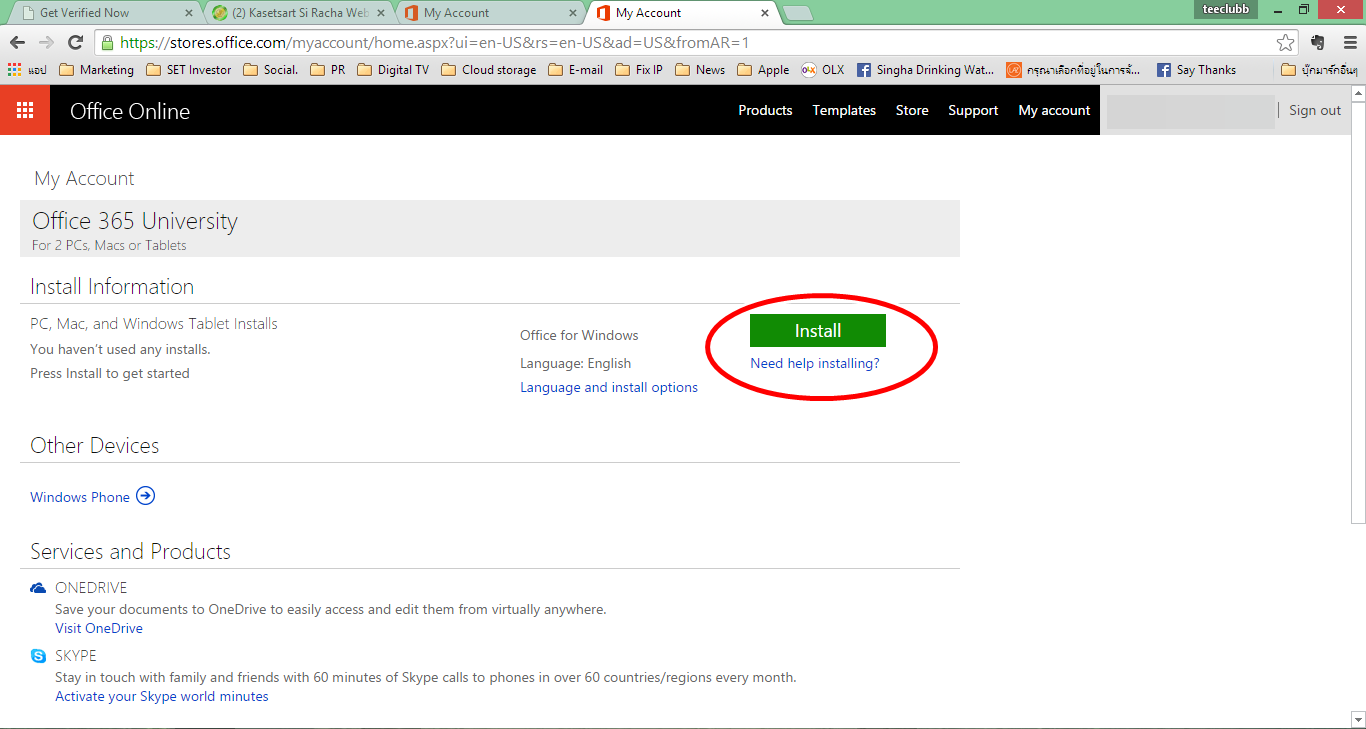Activate your Skype world minutes link
This screenshot has width=1366, height=729.
(162, 696)
